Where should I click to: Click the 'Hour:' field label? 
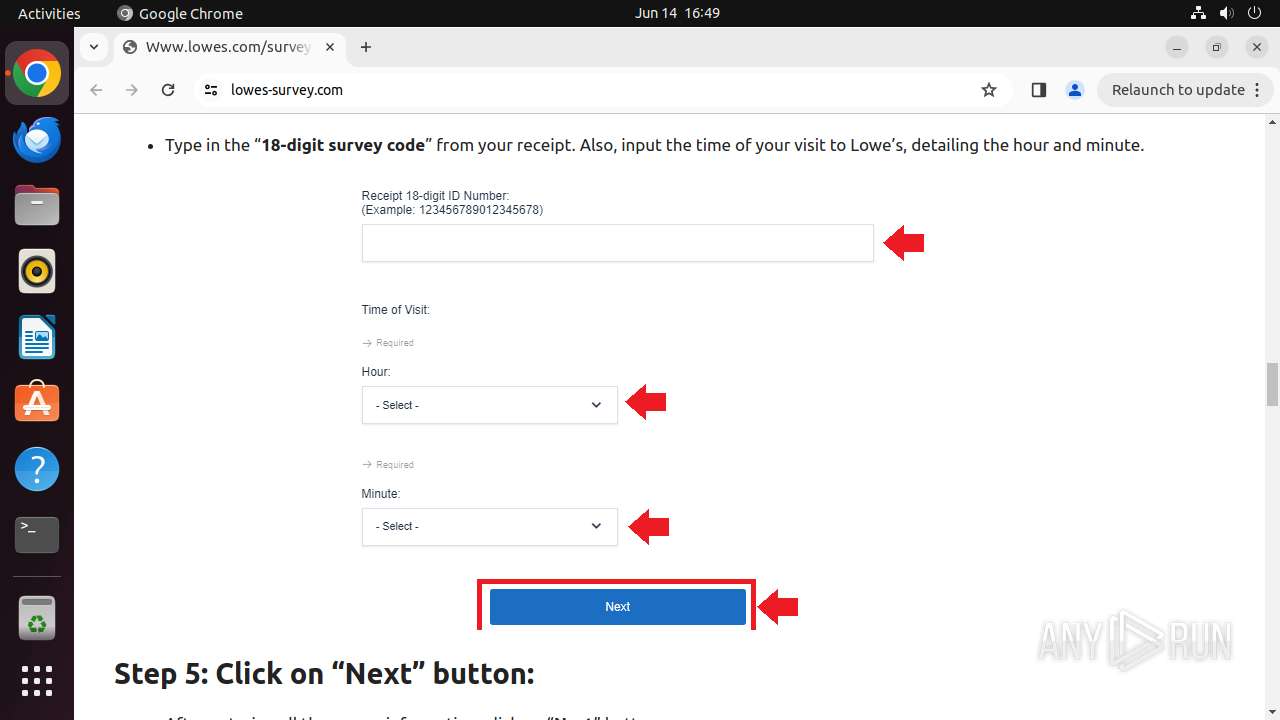coord(376,372)
